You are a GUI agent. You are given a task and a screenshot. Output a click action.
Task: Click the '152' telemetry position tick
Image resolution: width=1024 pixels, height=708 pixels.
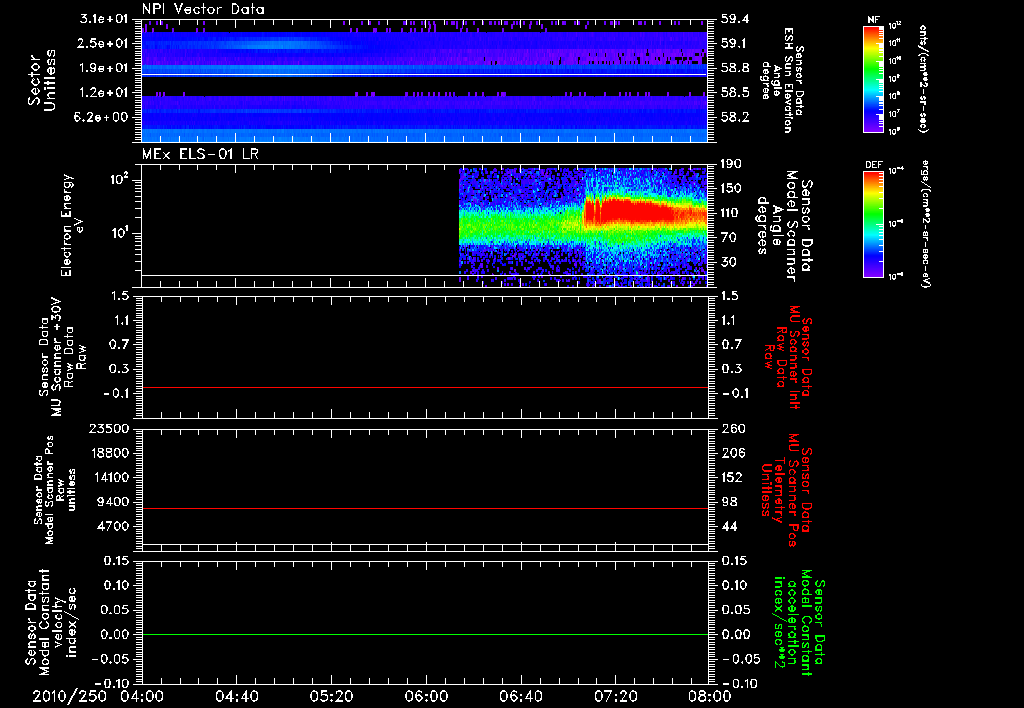pos(731,477)
